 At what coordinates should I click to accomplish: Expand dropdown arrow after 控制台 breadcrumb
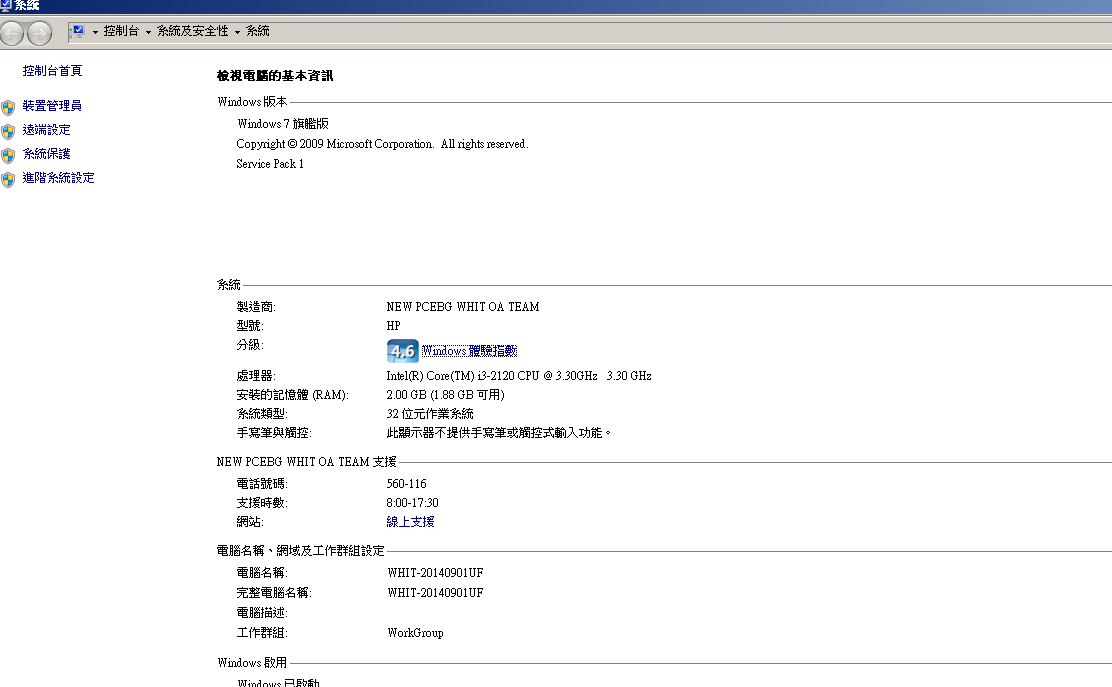pyautogui.click(x=148, y=32)
